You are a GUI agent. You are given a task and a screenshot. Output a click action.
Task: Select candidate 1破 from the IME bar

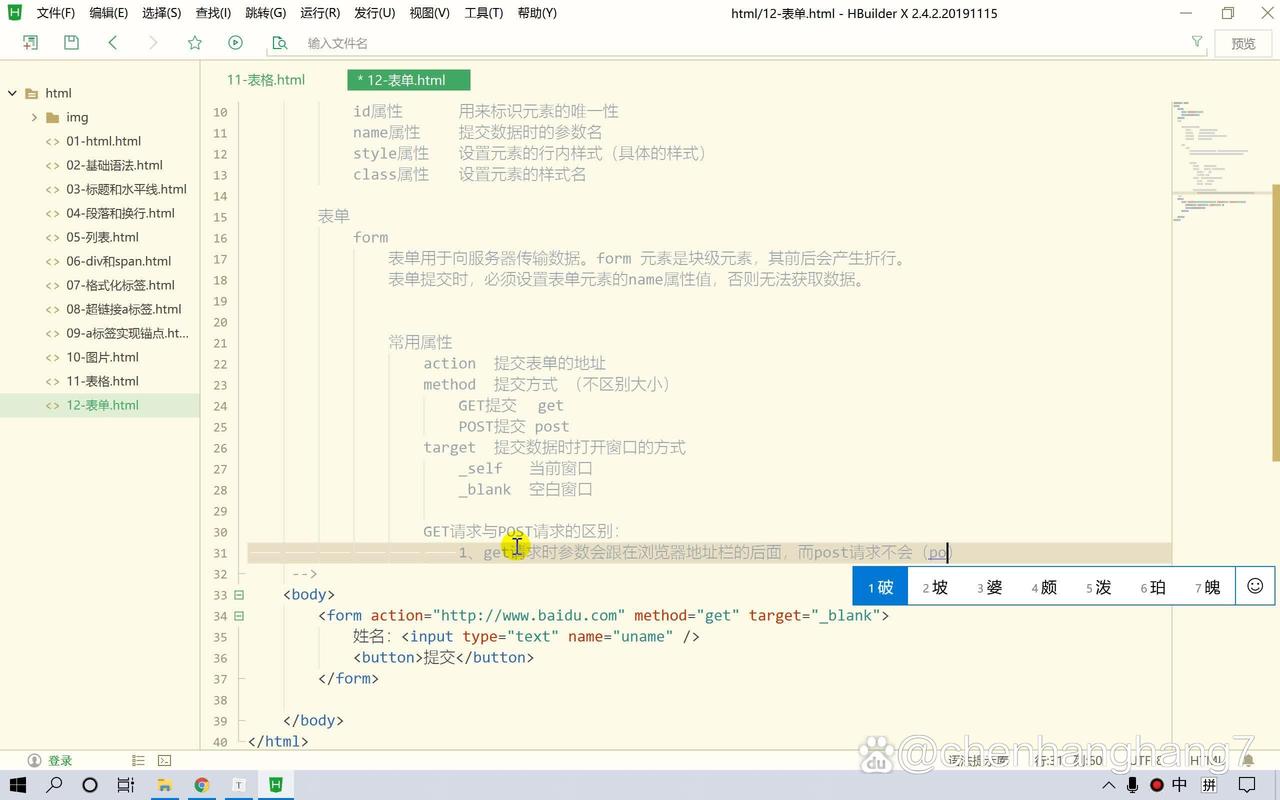pos(878,587)
